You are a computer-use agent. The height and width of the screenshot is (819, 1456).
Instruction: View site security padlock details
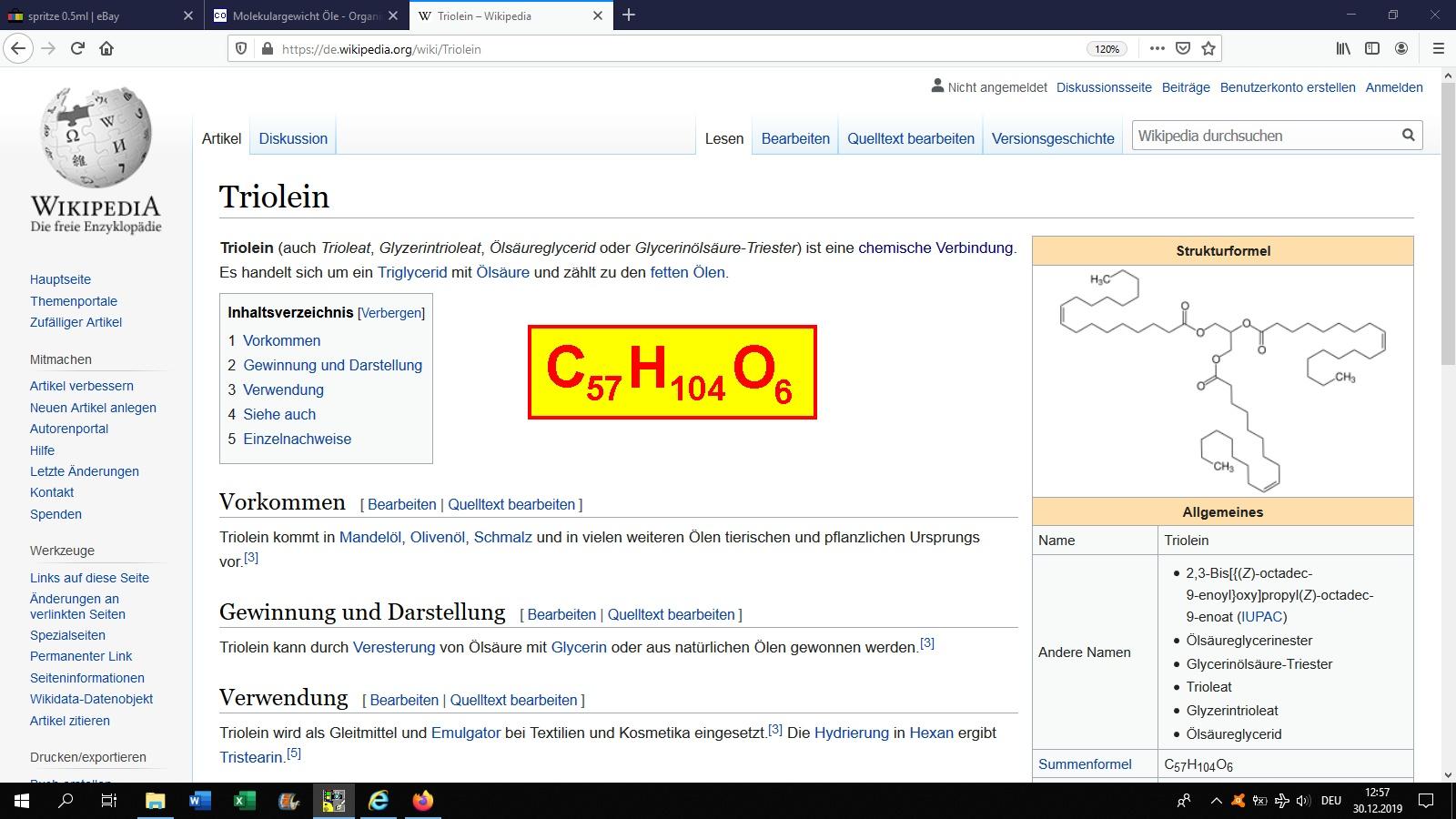(x=267, y=48)
